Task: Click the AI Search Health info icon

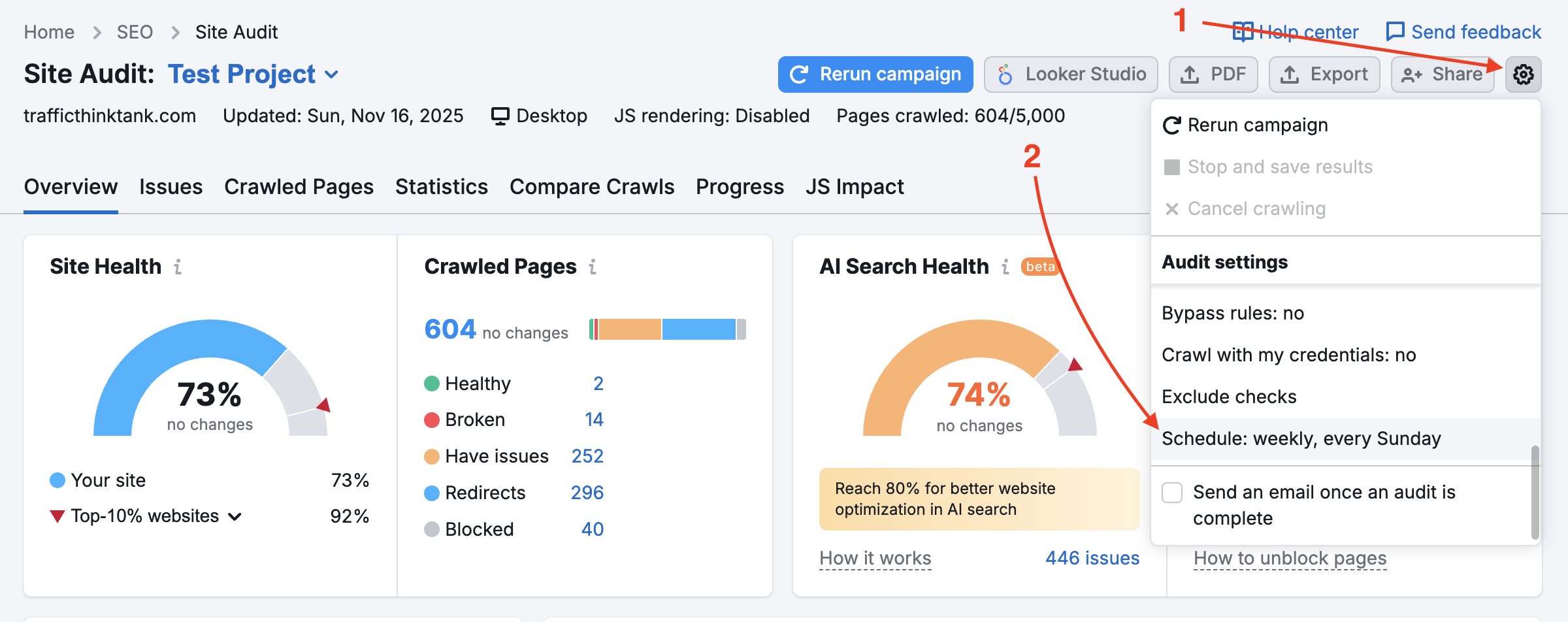Action: pyautogui.click(x=1005, y=267)
